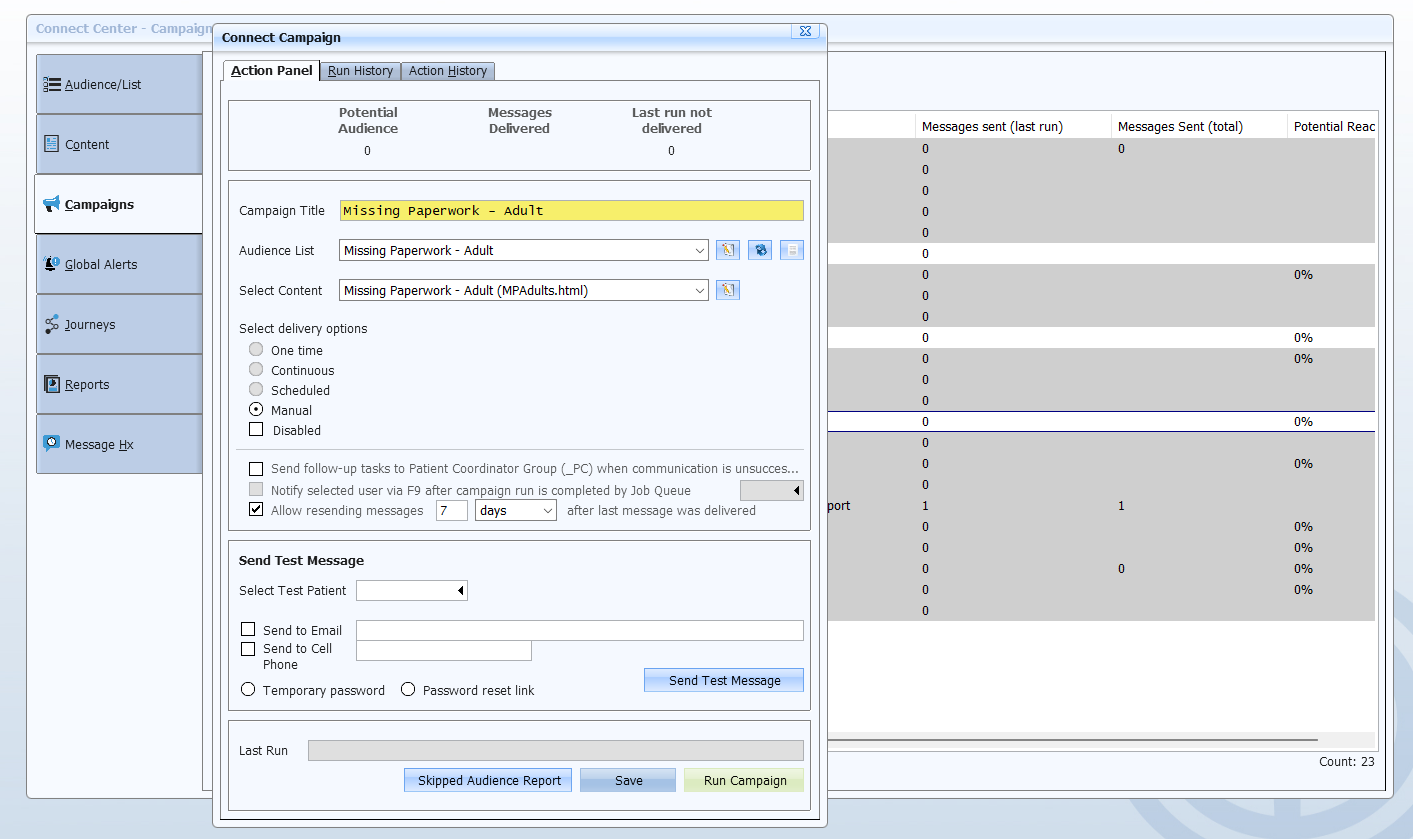1413x839 pixels.
Task: Open the Select Test Patient picker
Action: pos(460,591)
